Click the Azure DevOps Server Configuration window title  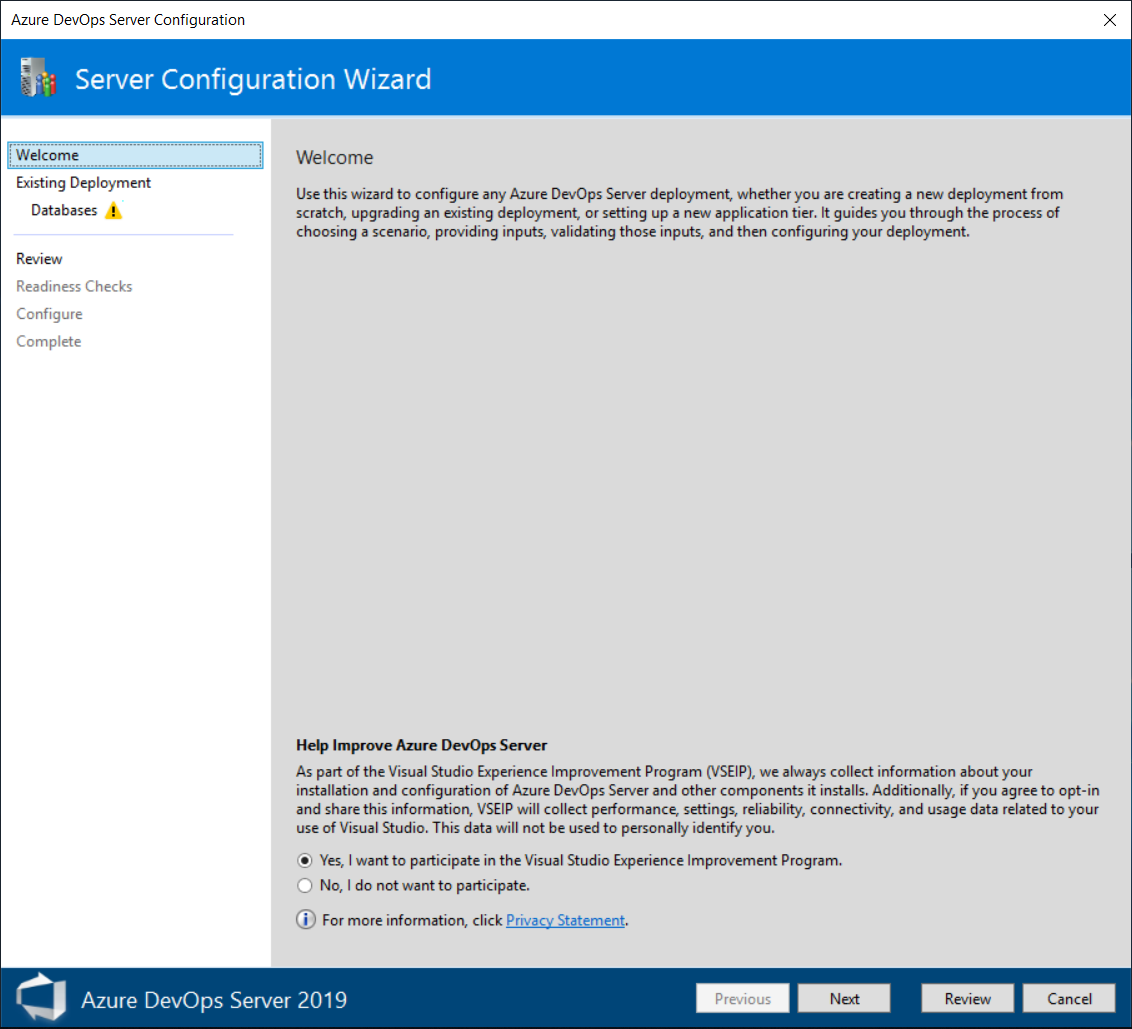click(128, 19)
